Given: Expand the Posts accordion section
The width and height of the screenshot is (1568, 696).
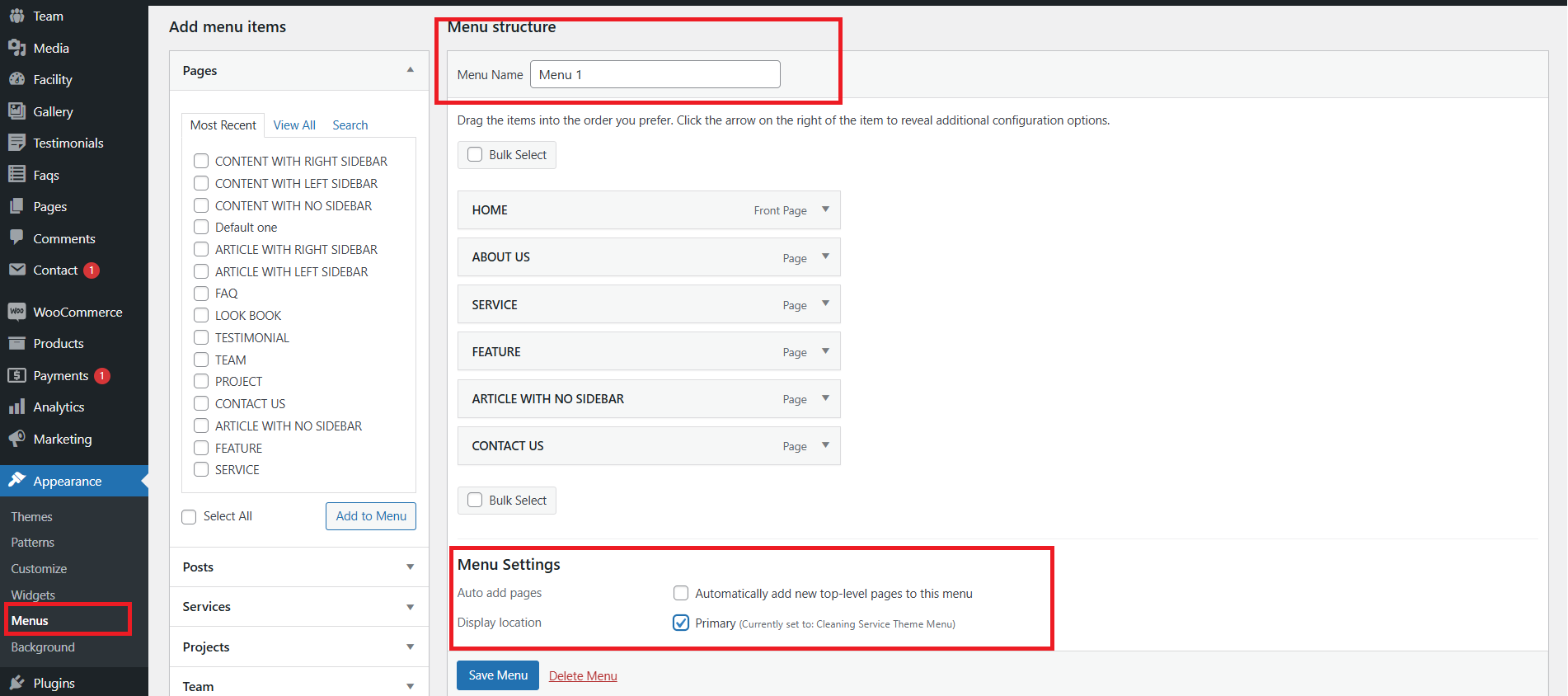Looking at the screenshot, I should click(410, 567).
